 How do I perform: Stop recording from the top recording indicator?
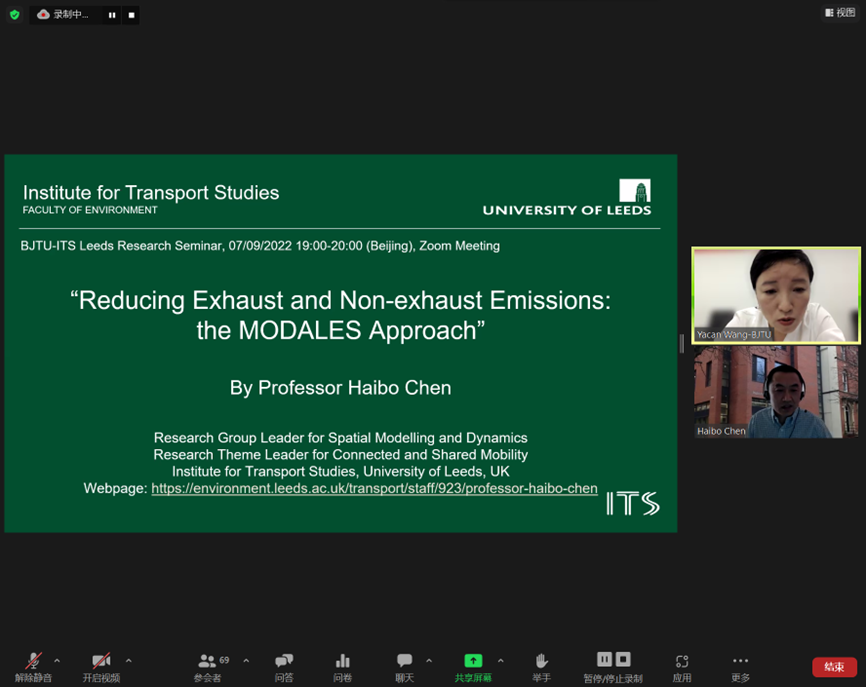[x=131, y=15]
